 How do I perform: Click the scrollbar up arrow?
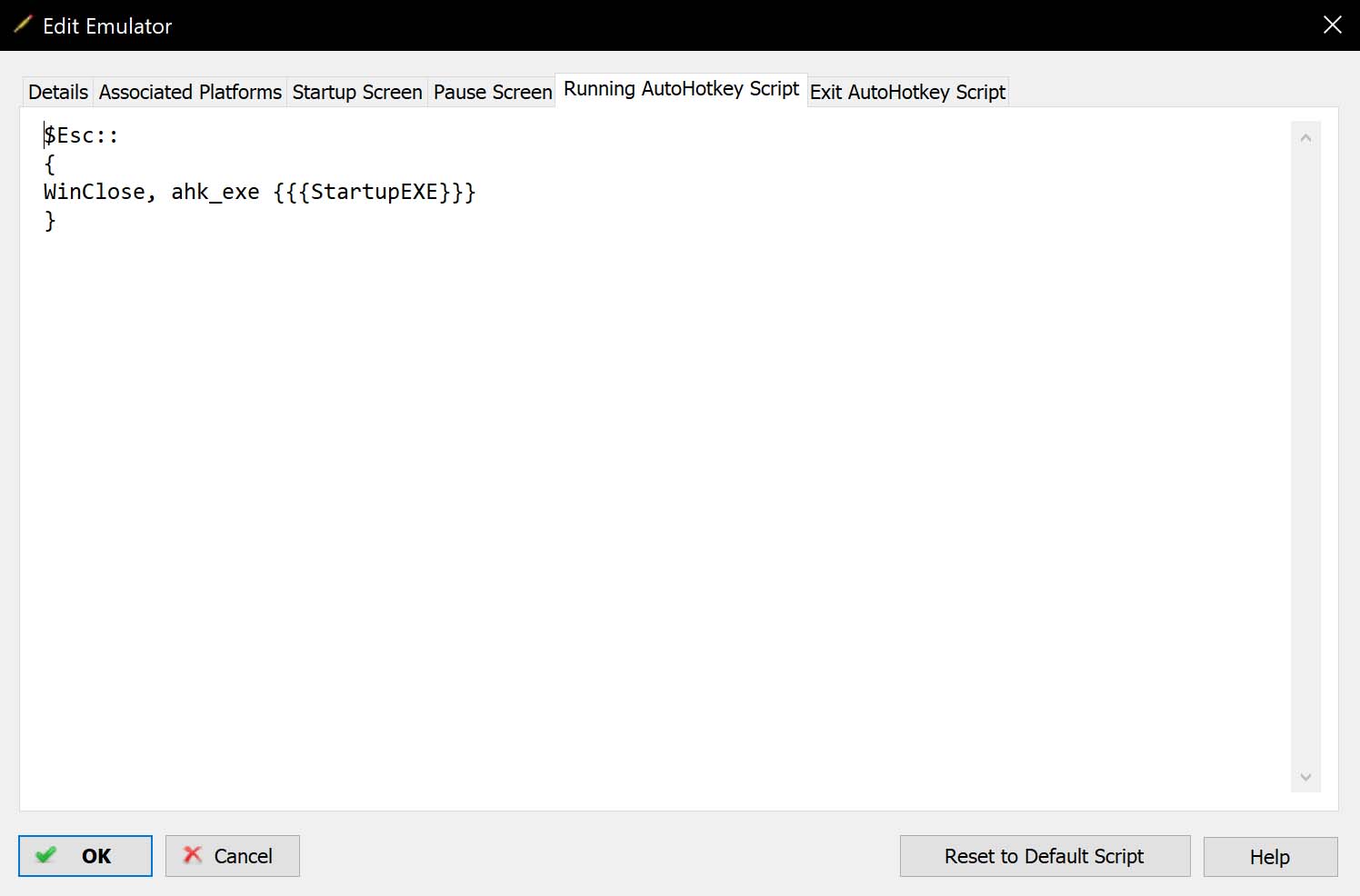pyautogui.click(x=1305, y=138)
